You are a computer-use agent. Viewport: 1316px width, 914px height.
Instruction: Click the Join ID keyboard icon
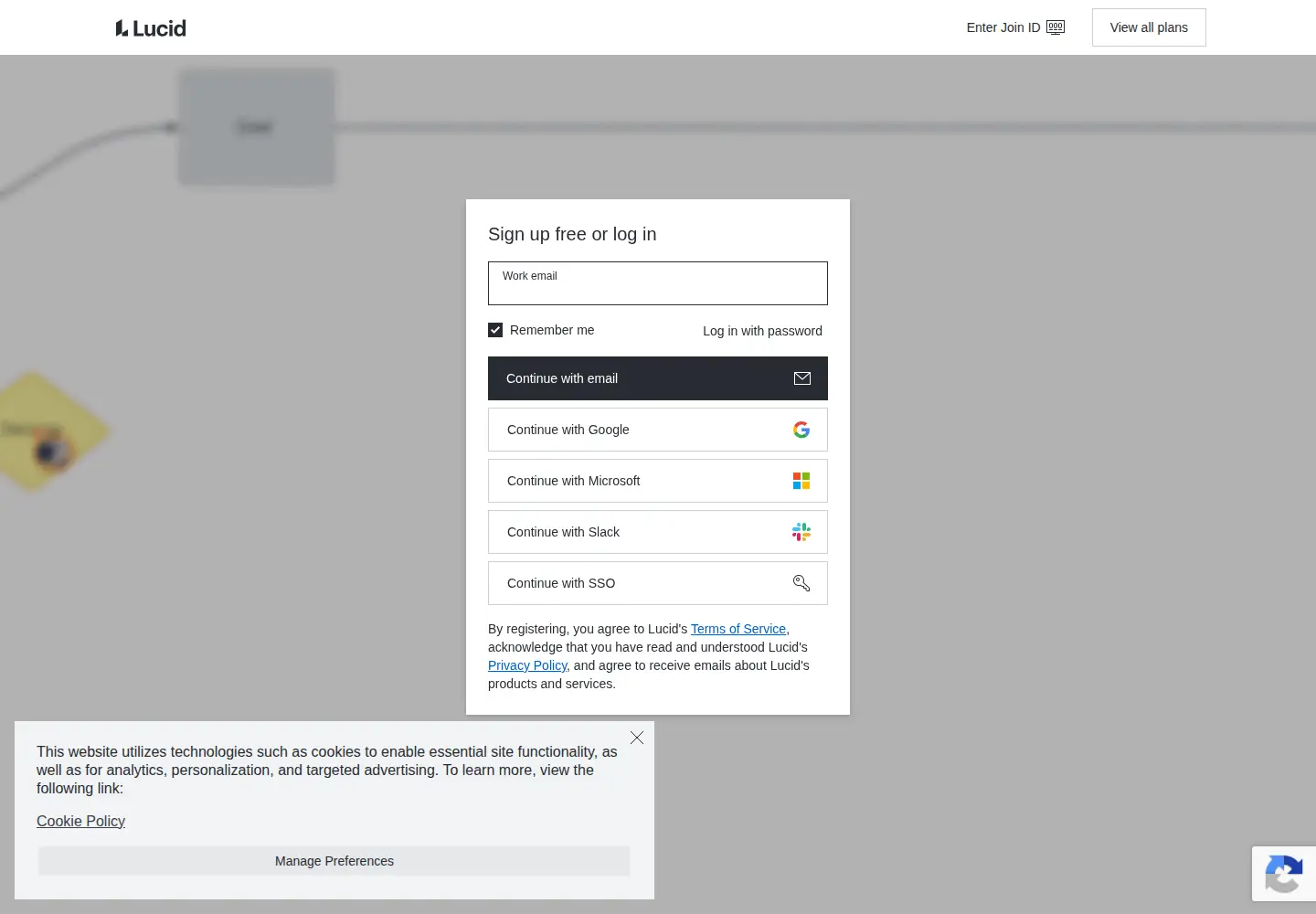pyautogui.click(x=1056, y=27)
